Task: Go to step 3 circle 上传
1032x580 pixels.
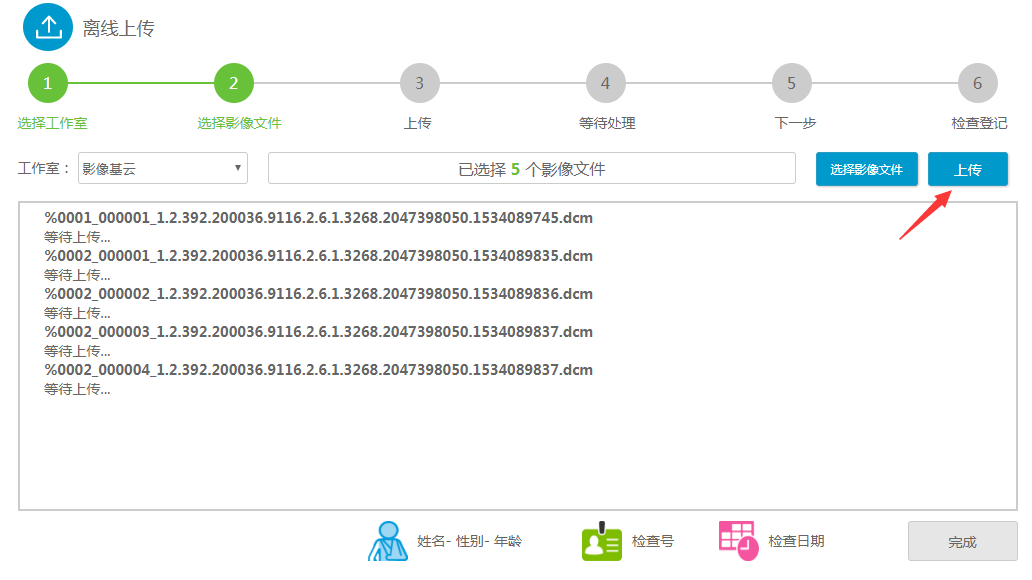Action: (420, 83)
